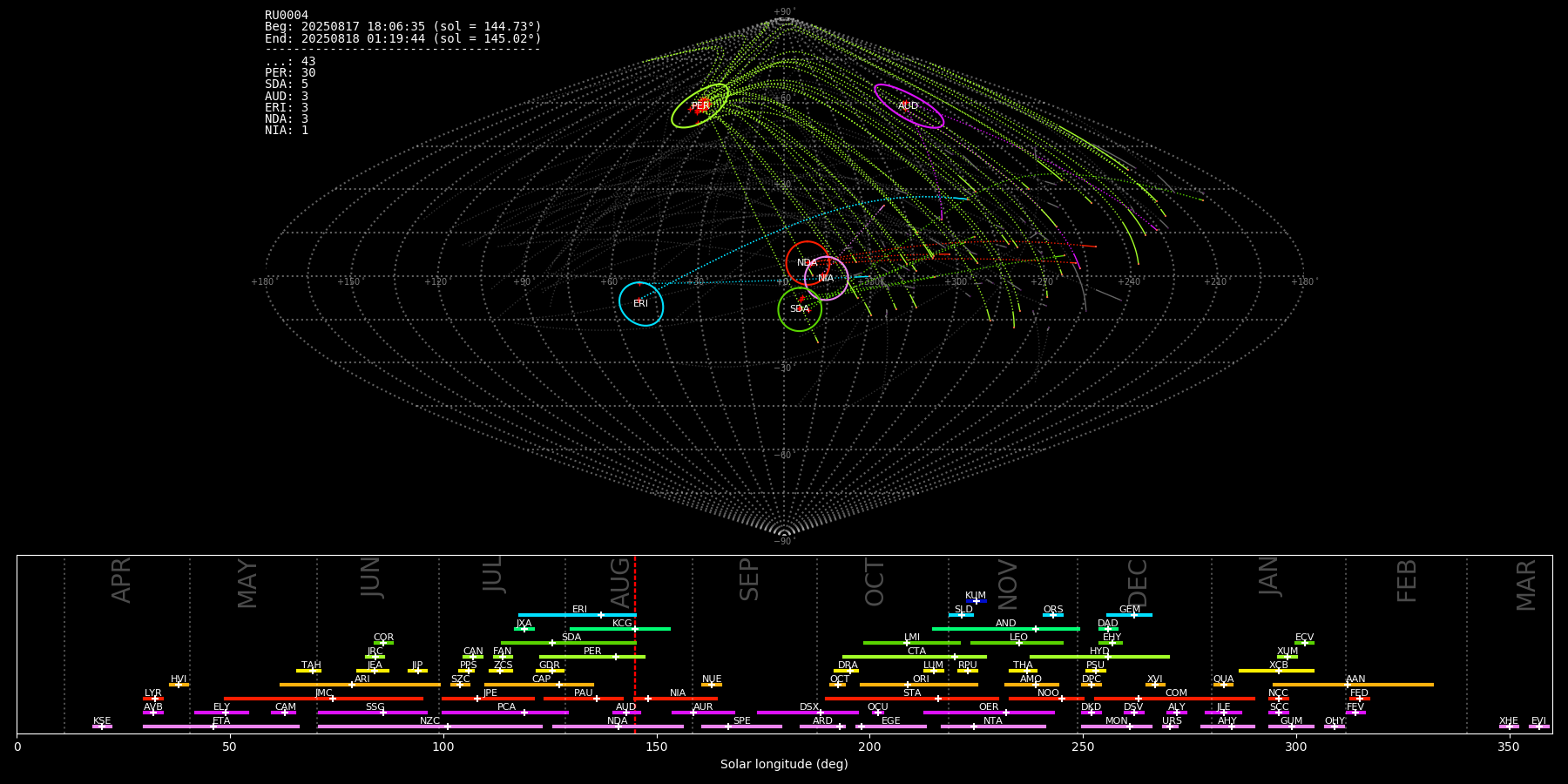The height and width of the screenshot is (784, 1568).
Task: Click the 250 tick on solar longitude axis
Action: [1083, 747]
